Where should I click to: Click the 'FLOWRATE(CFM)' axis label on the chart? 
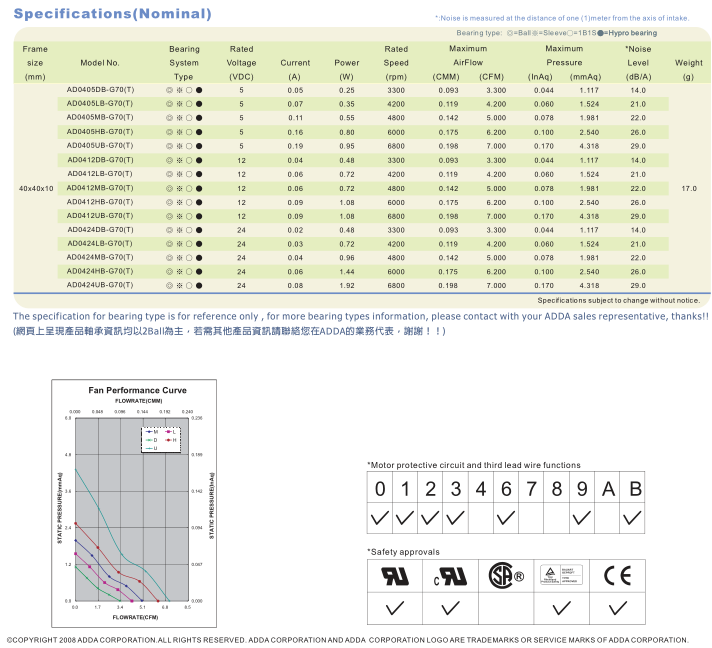tap(135, 617)
